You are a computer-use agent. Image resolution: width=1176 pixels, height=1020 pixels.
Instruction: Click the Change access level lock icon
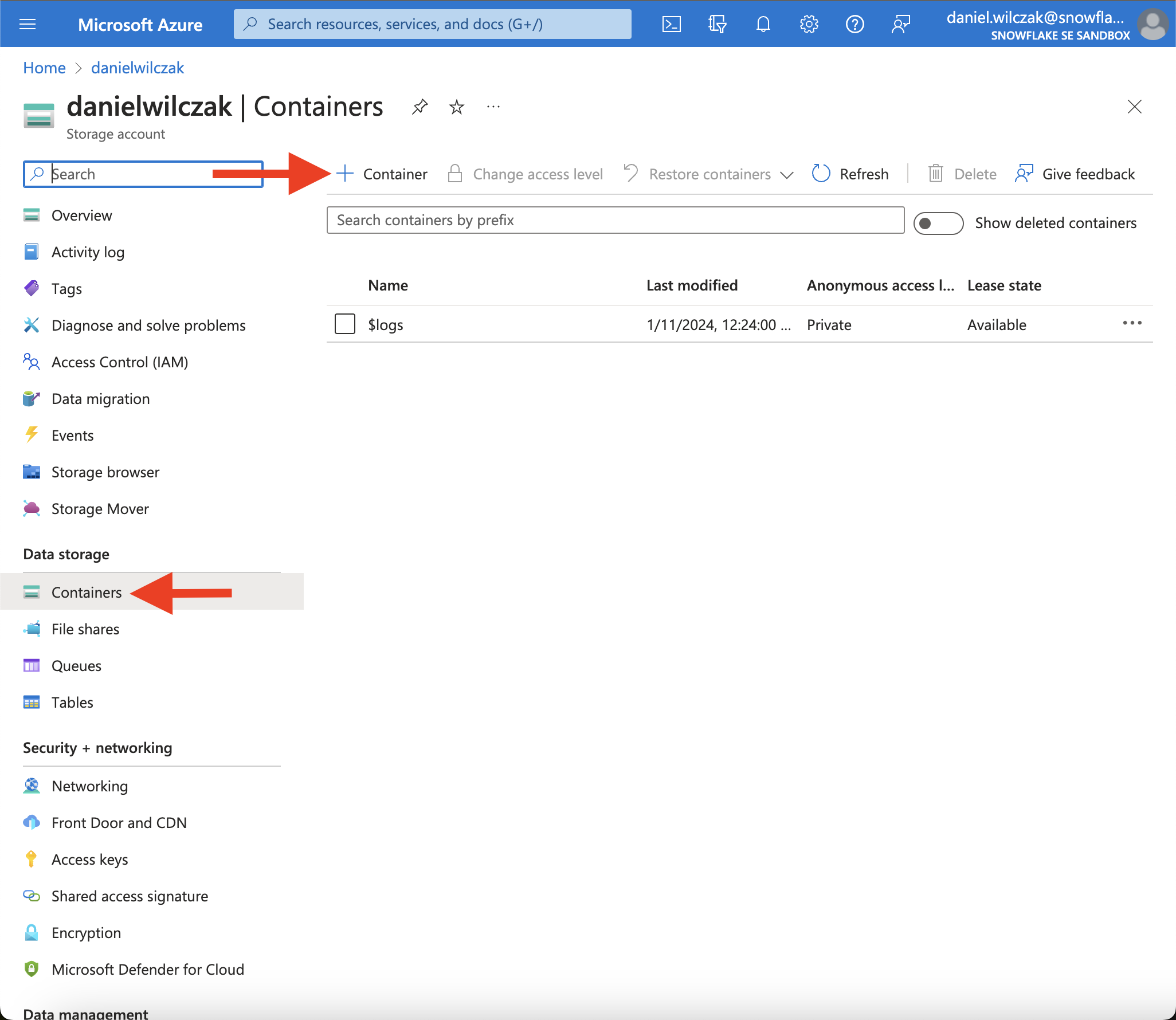pos(455,174)
